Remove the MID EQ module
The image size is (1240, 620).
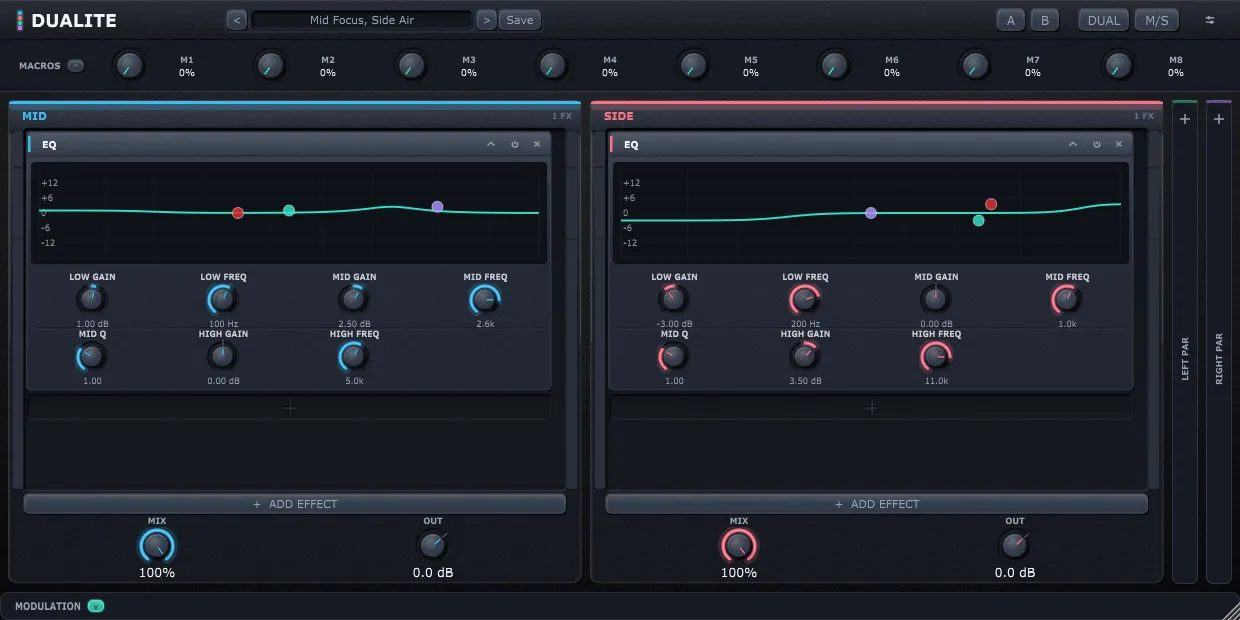[537, 144]
